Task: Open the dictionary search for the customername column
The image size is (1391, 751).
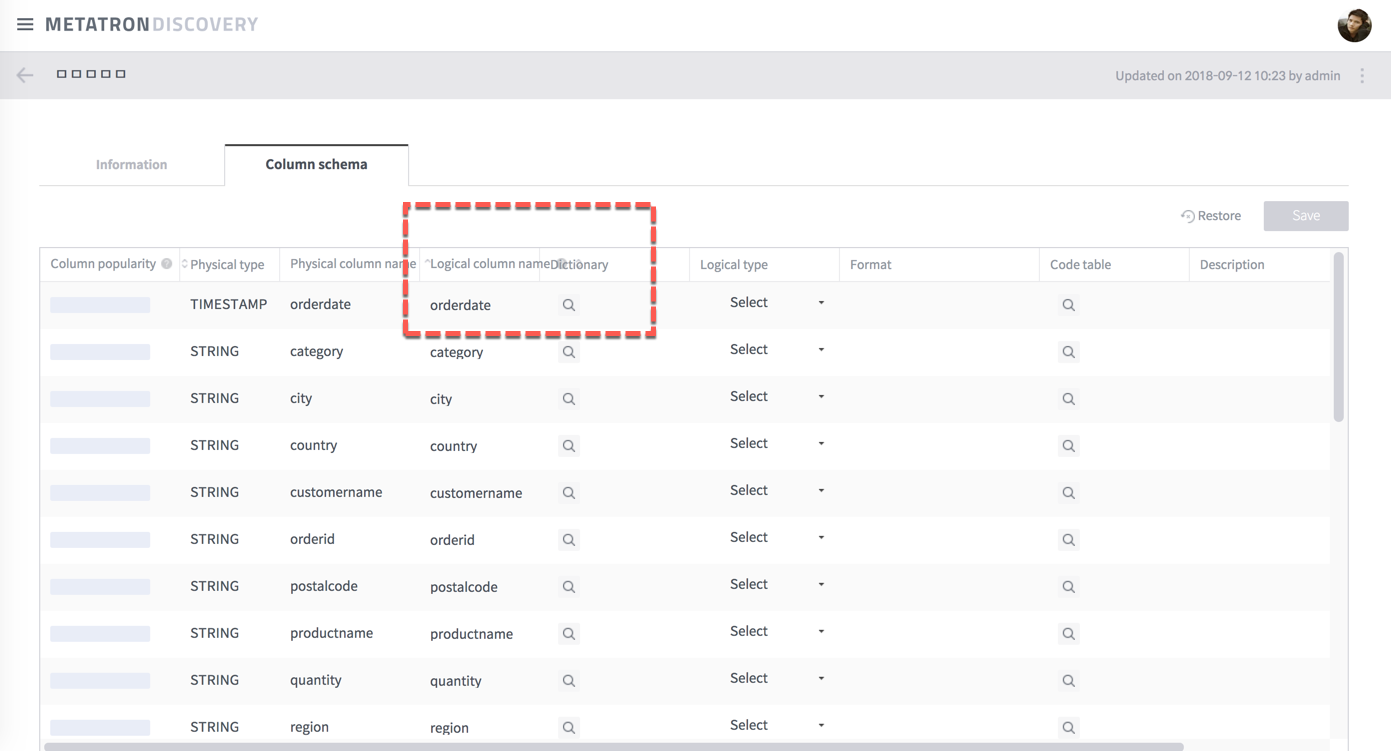Action: click(568, 492)
